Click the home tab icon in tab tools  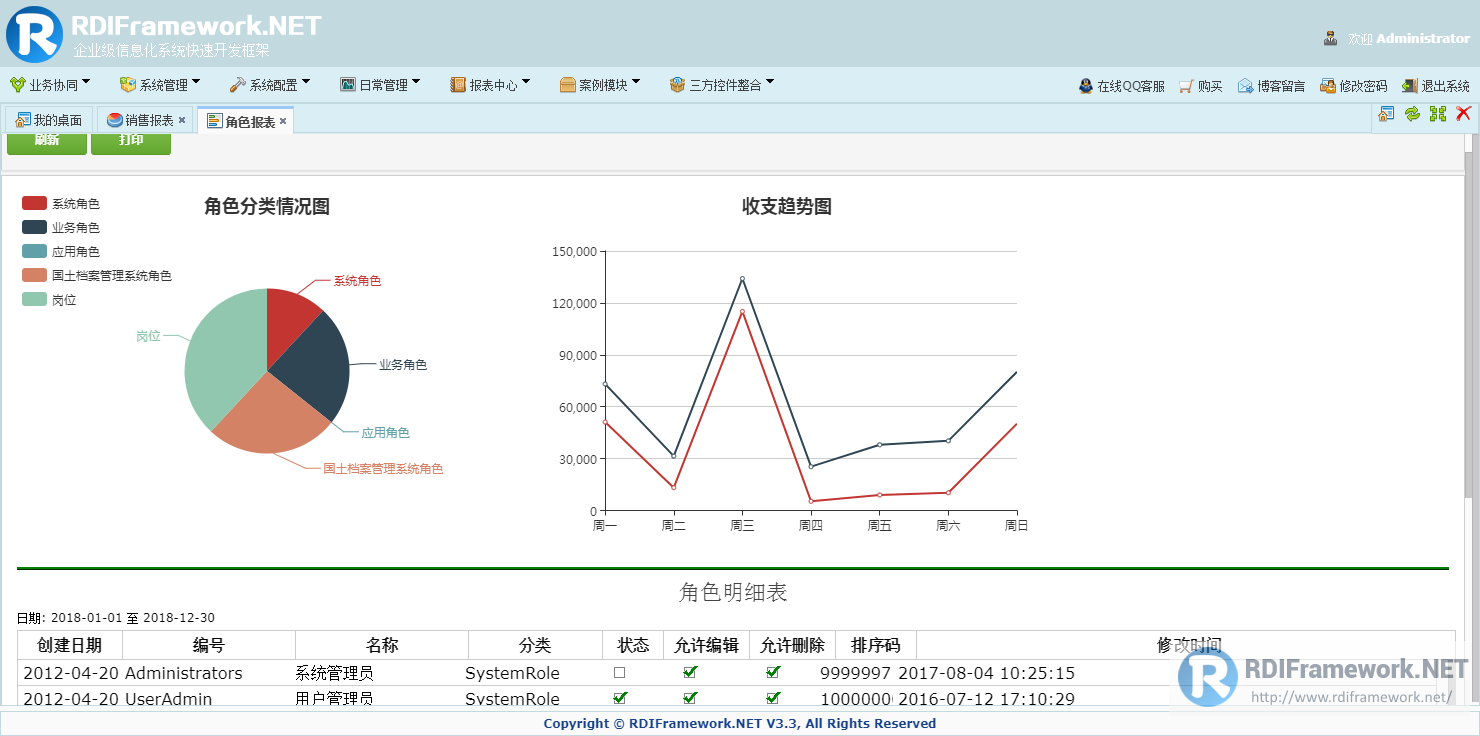(1386, 114)
